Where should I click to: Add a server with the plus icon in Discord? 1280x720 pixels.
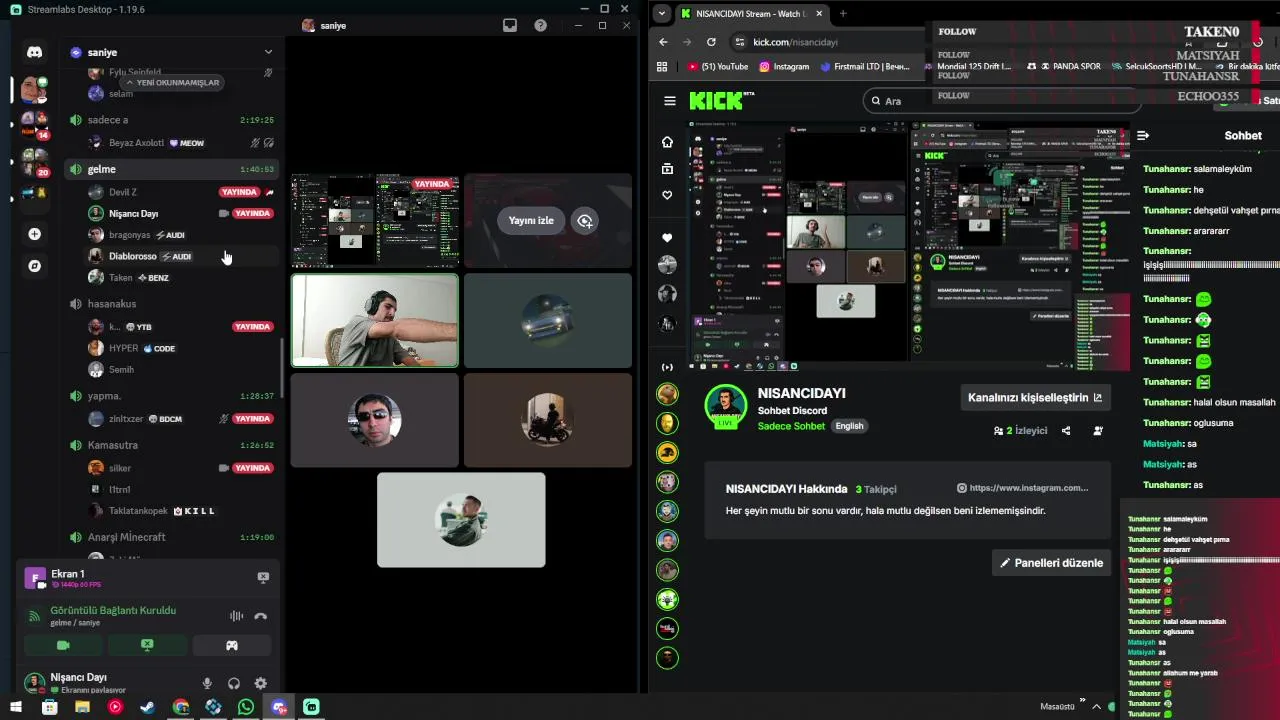[x=34, y=234]
